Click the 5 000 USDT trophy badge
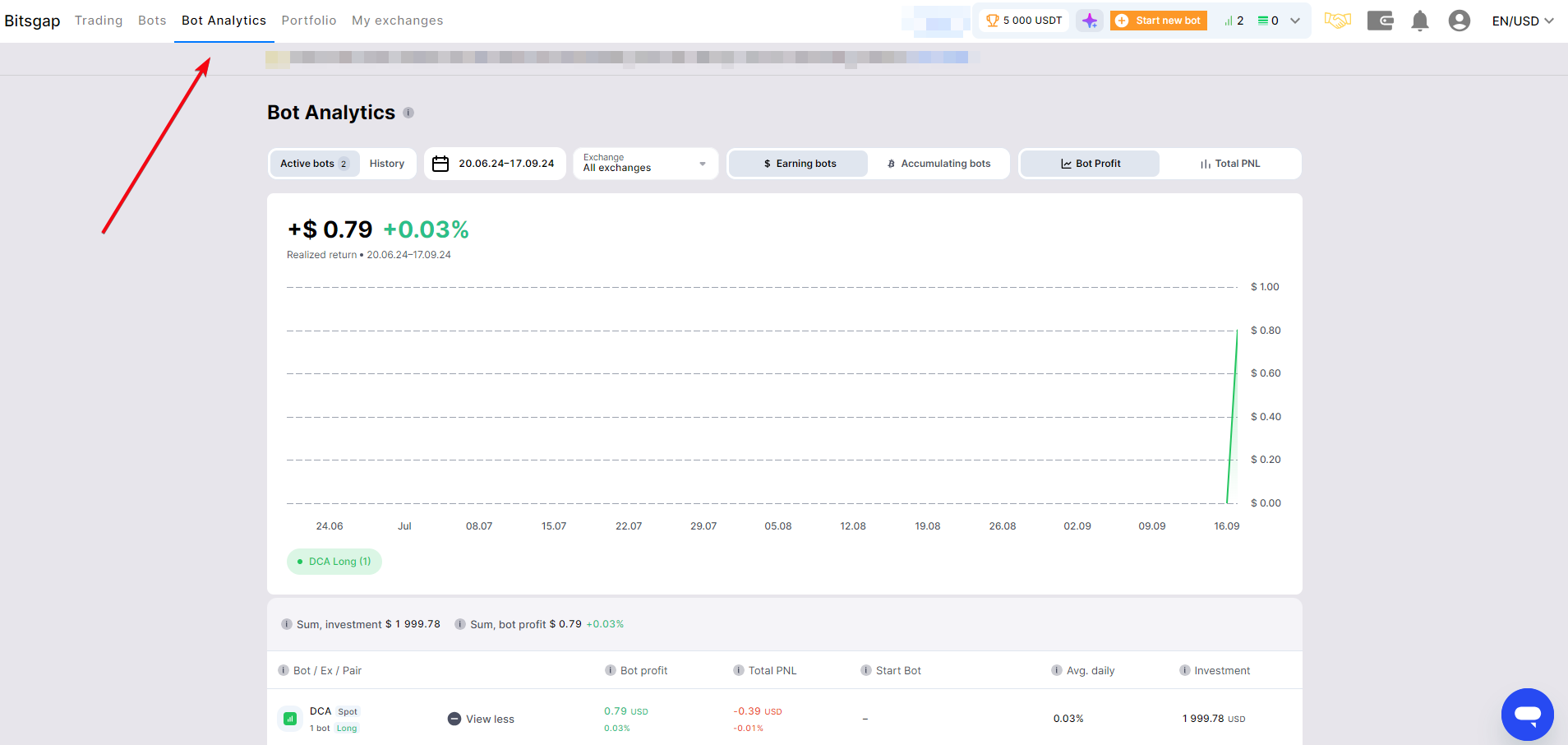 [x=1024, y=21]
